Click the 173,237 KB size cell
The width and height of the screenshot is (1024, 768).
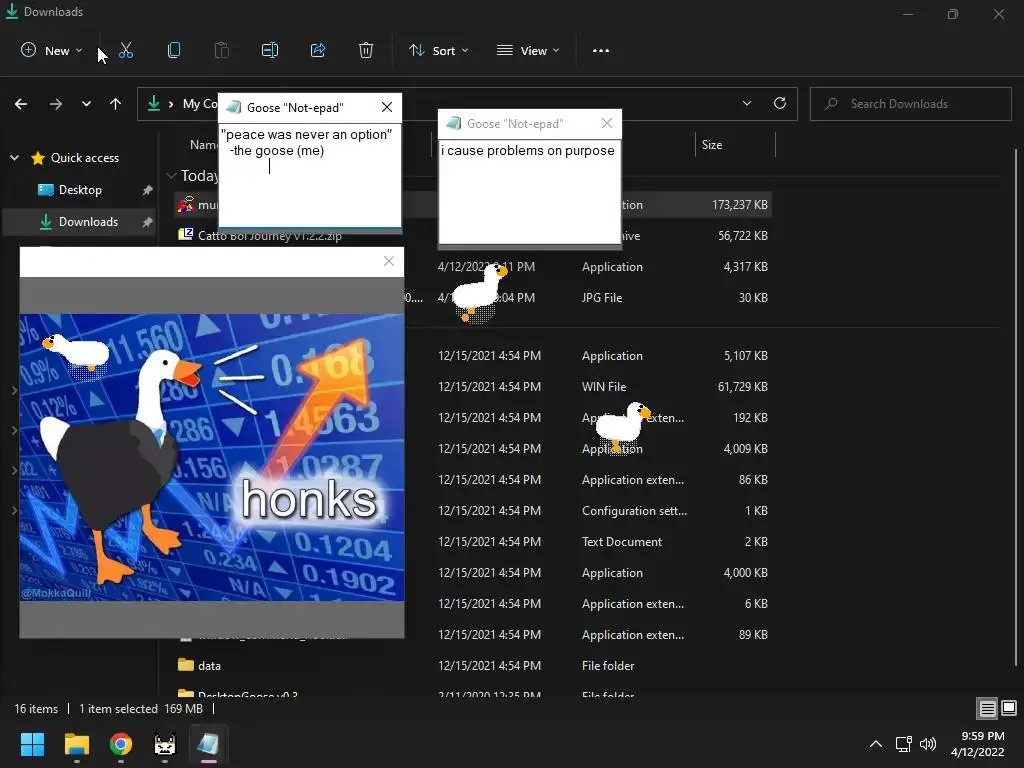point(739,204)
